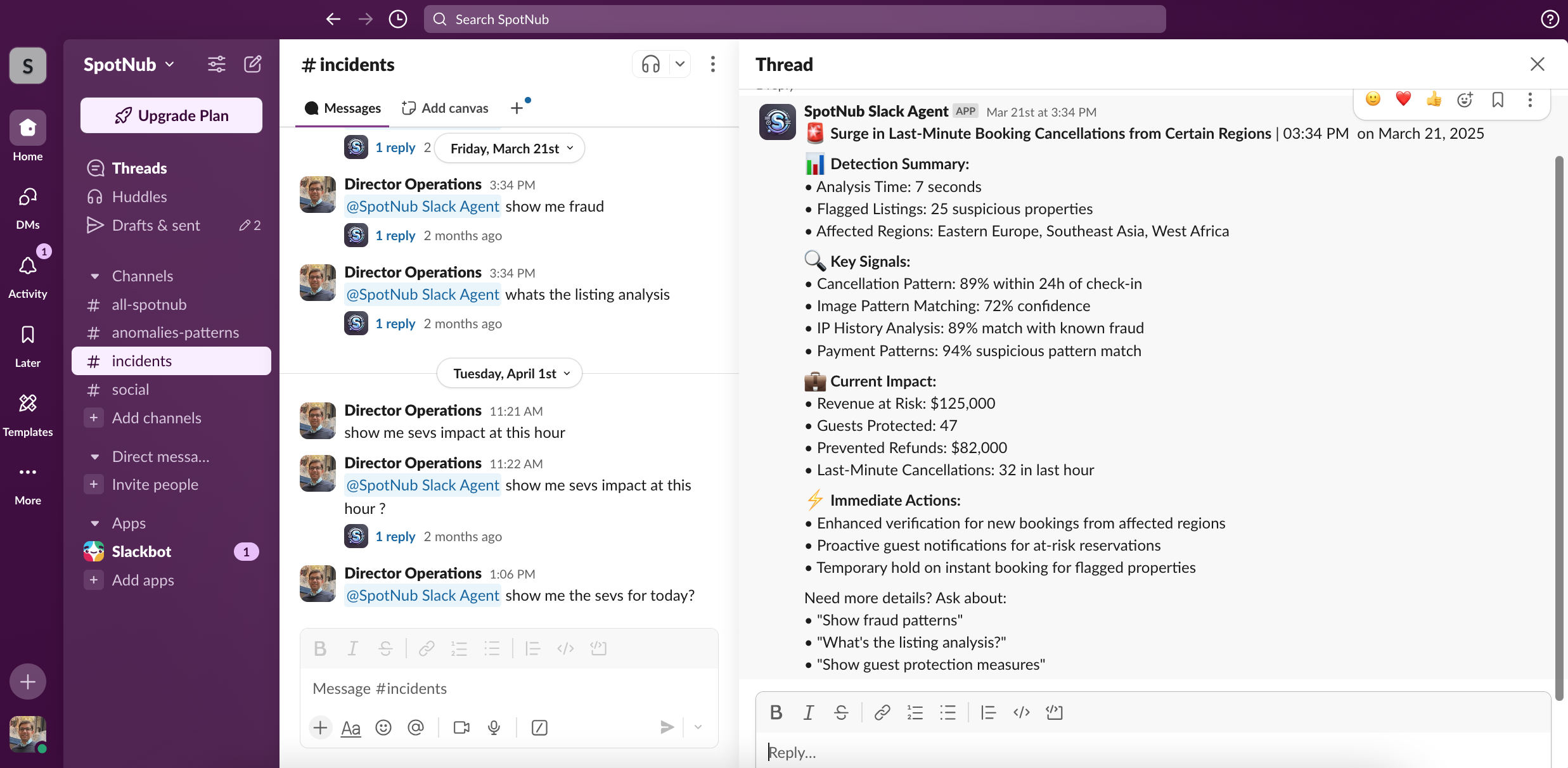Toggle strikethrough in the thread reply toolbar
1568x768 pixels.
(x=841, y=712)
